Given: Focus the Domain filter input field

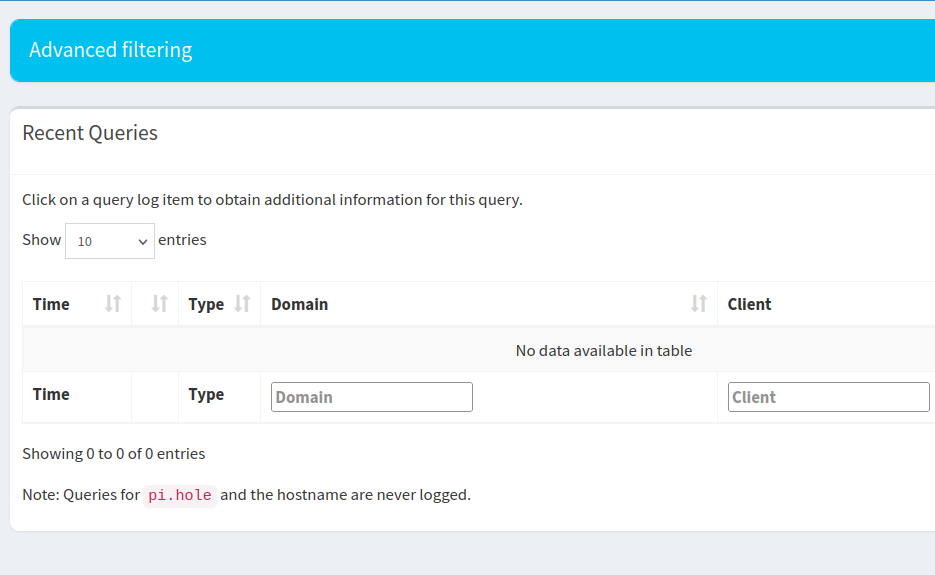Looking at the screenshot, I should (x=372, y=397).
